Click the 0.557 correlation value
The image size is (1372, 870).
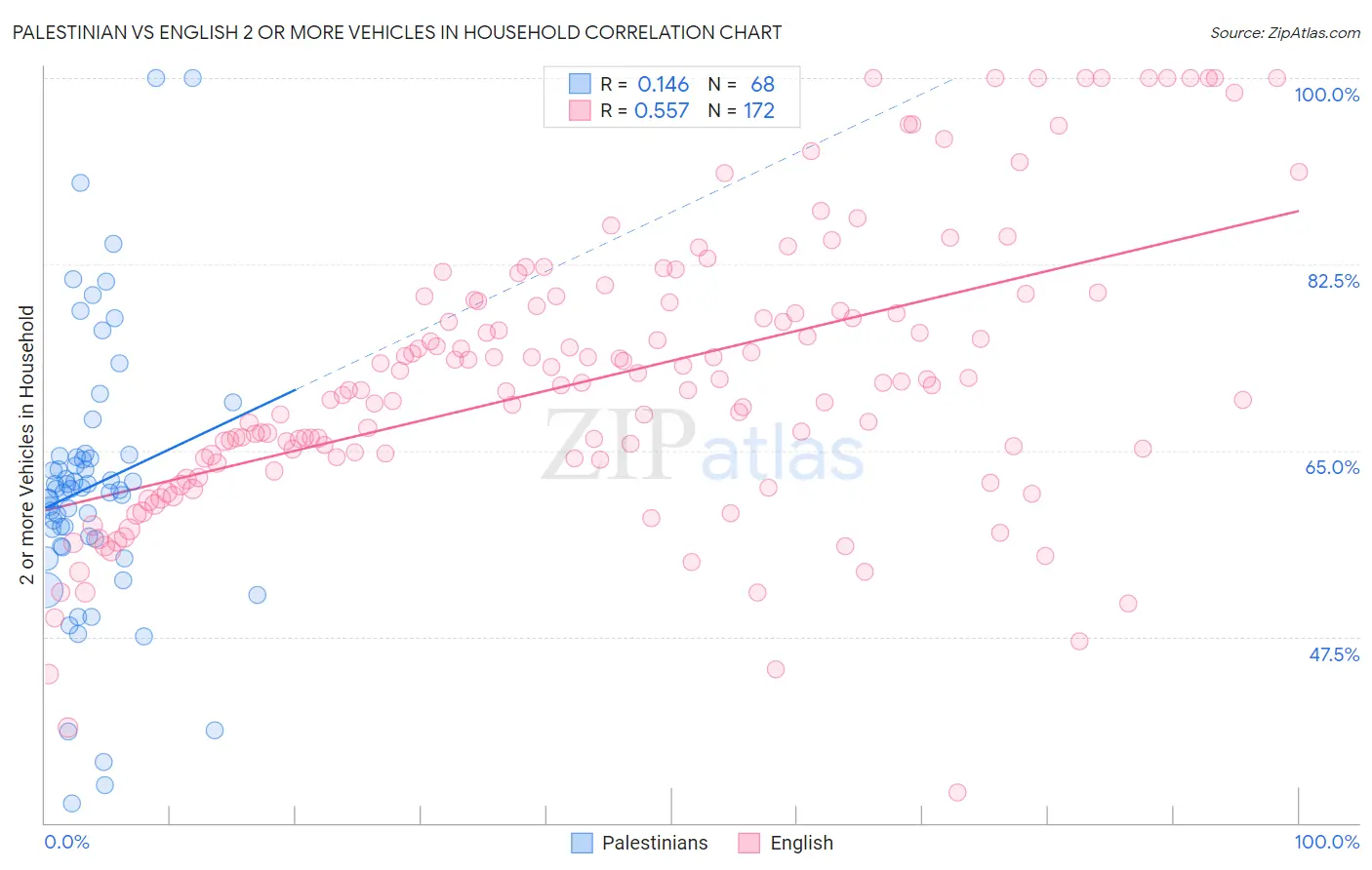coord(662,110)
